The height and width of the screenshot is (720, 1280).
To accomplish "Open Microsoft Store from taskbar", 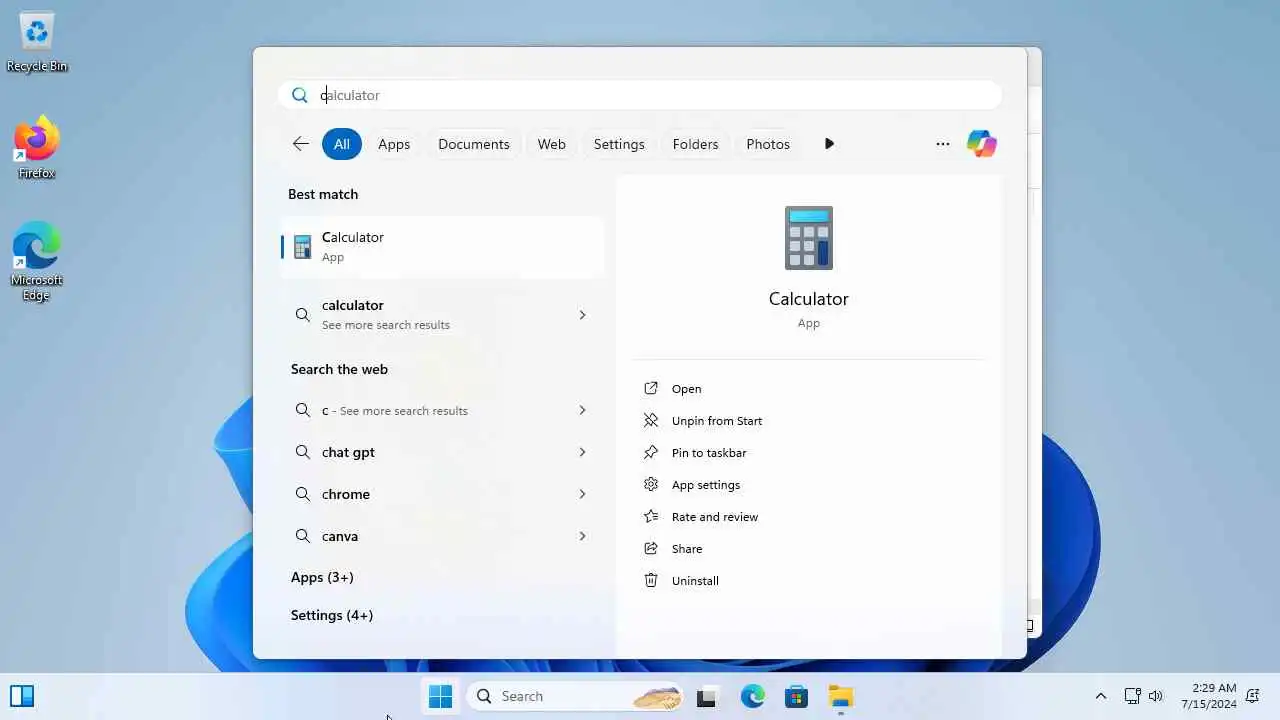I will click(x=796, y=696).
